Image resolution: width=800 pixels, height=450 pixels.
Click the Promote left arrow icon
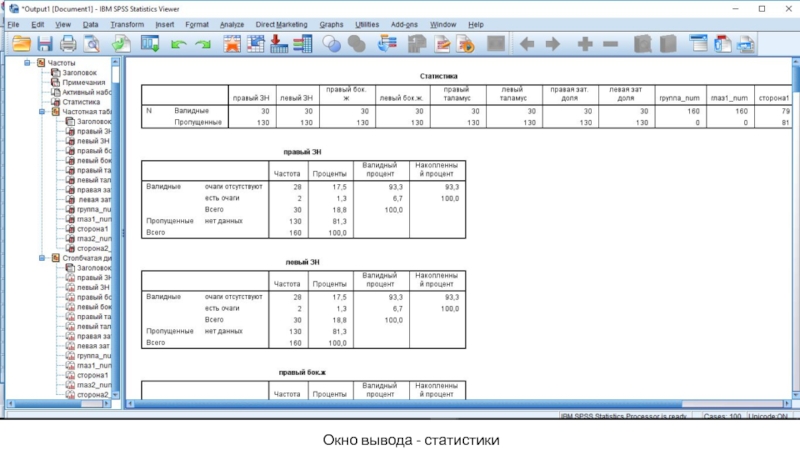coord(526,44)
